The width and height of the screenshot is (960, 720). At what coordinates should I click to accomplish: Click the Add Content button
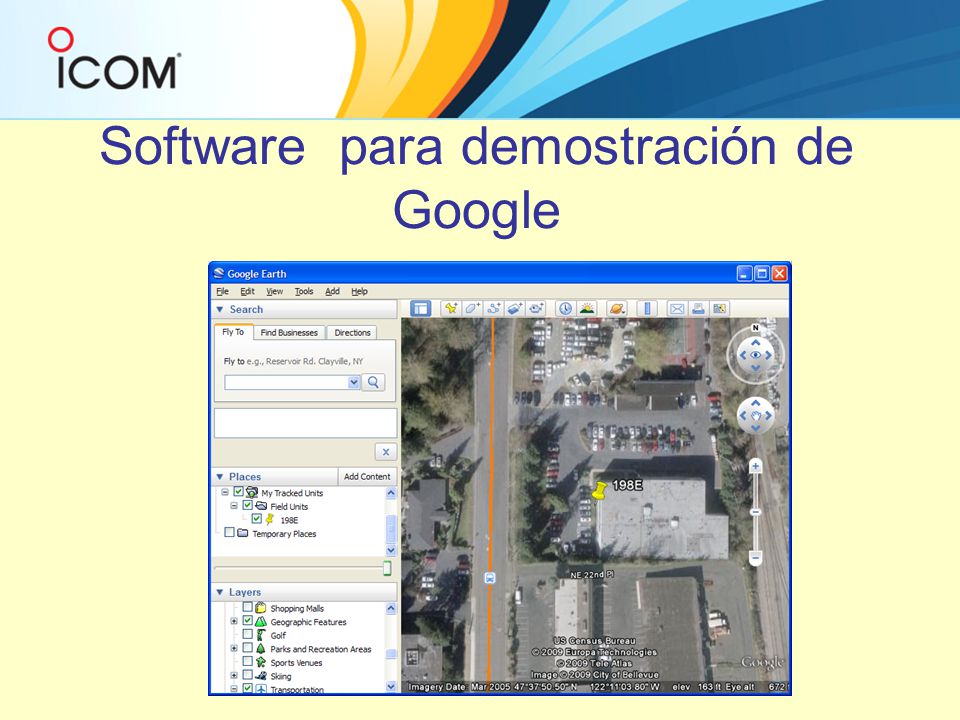click(x=367, y=476)
